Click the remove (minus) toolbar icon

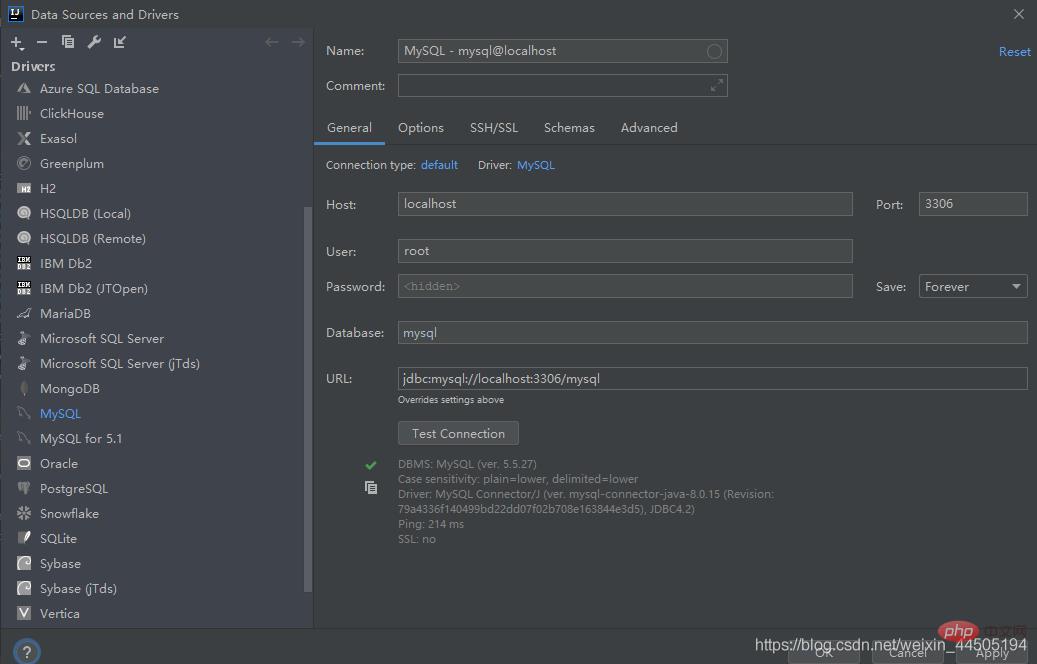pos(42,42)
